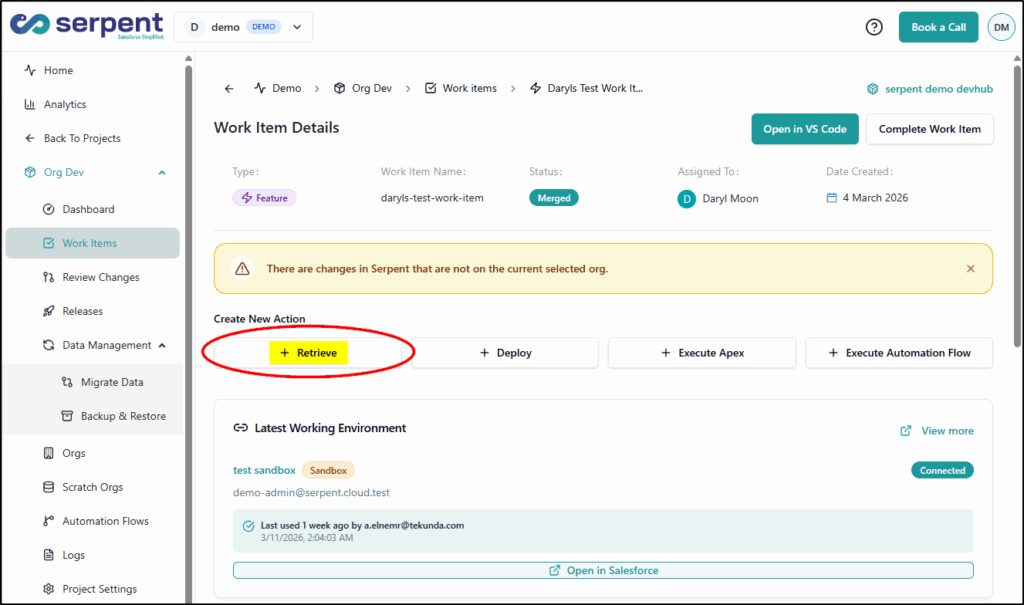Click the warning triangle icon in banner
The image size is (1024, 605).
click(x=242, y=269)
